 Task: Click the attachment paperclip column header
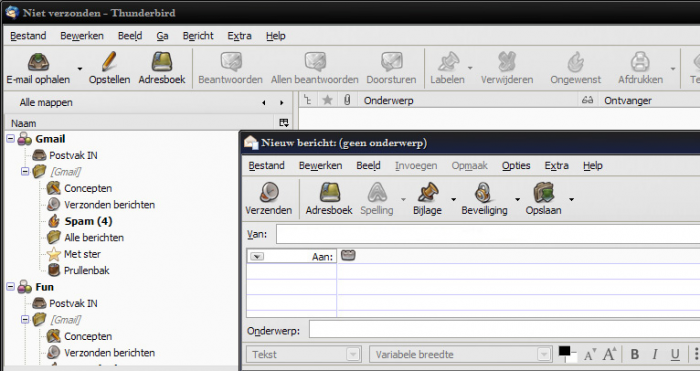(x=347, y=100)
